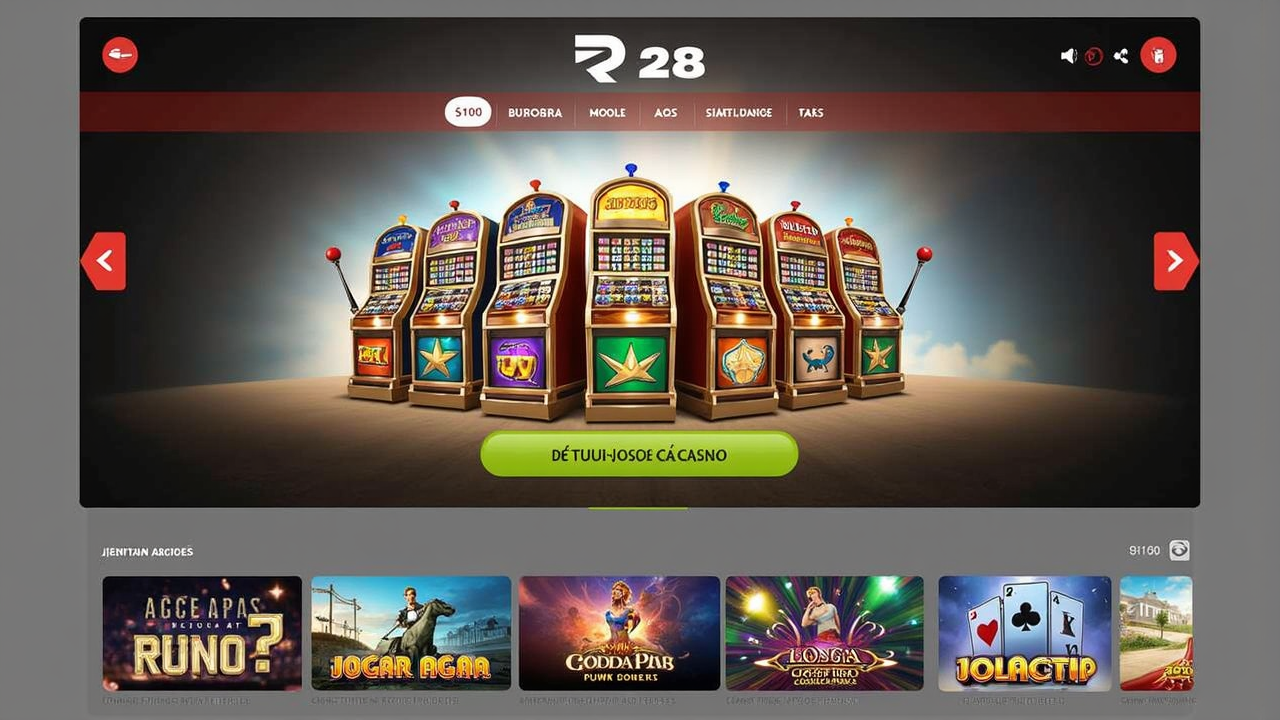
Task: Select the $100 pill tab
Action: click(x=468, y=112)
